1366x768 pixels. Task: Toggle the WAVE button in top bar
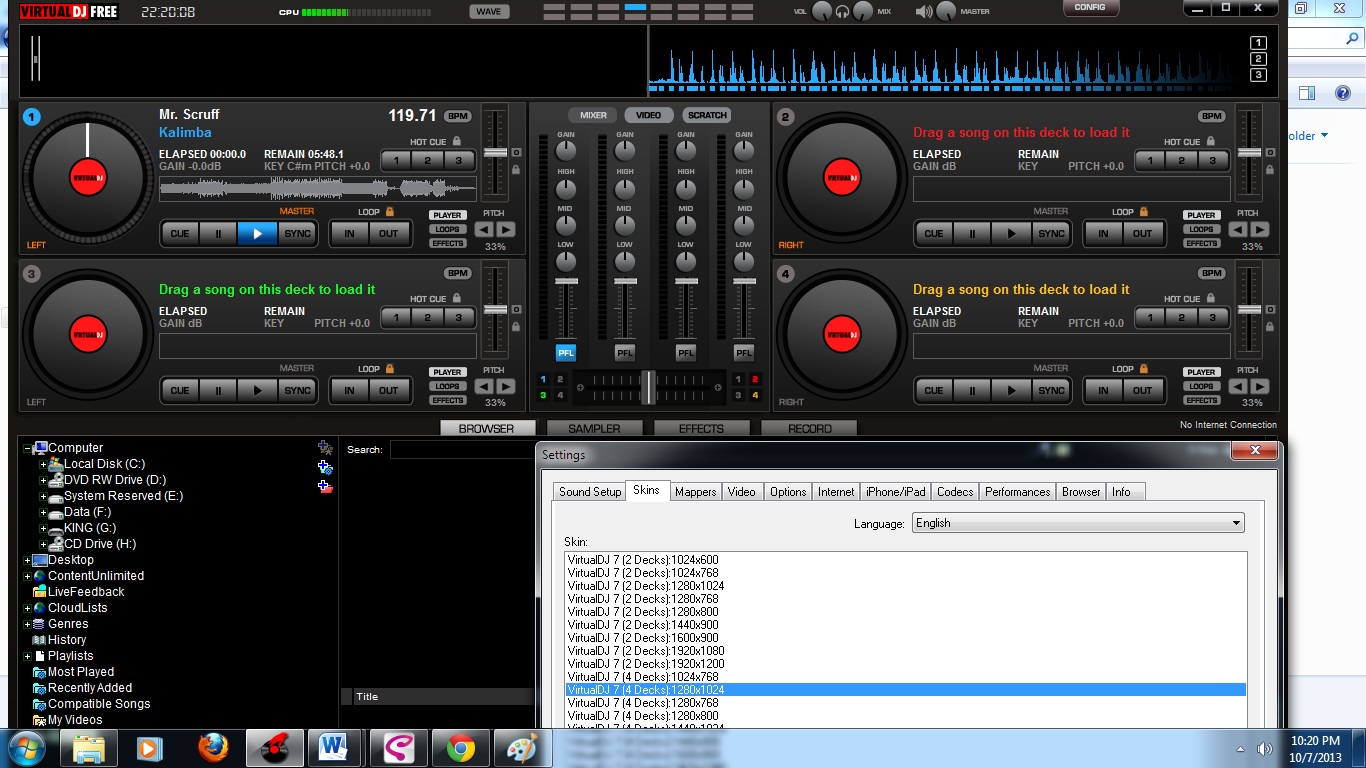click(489, 12)
